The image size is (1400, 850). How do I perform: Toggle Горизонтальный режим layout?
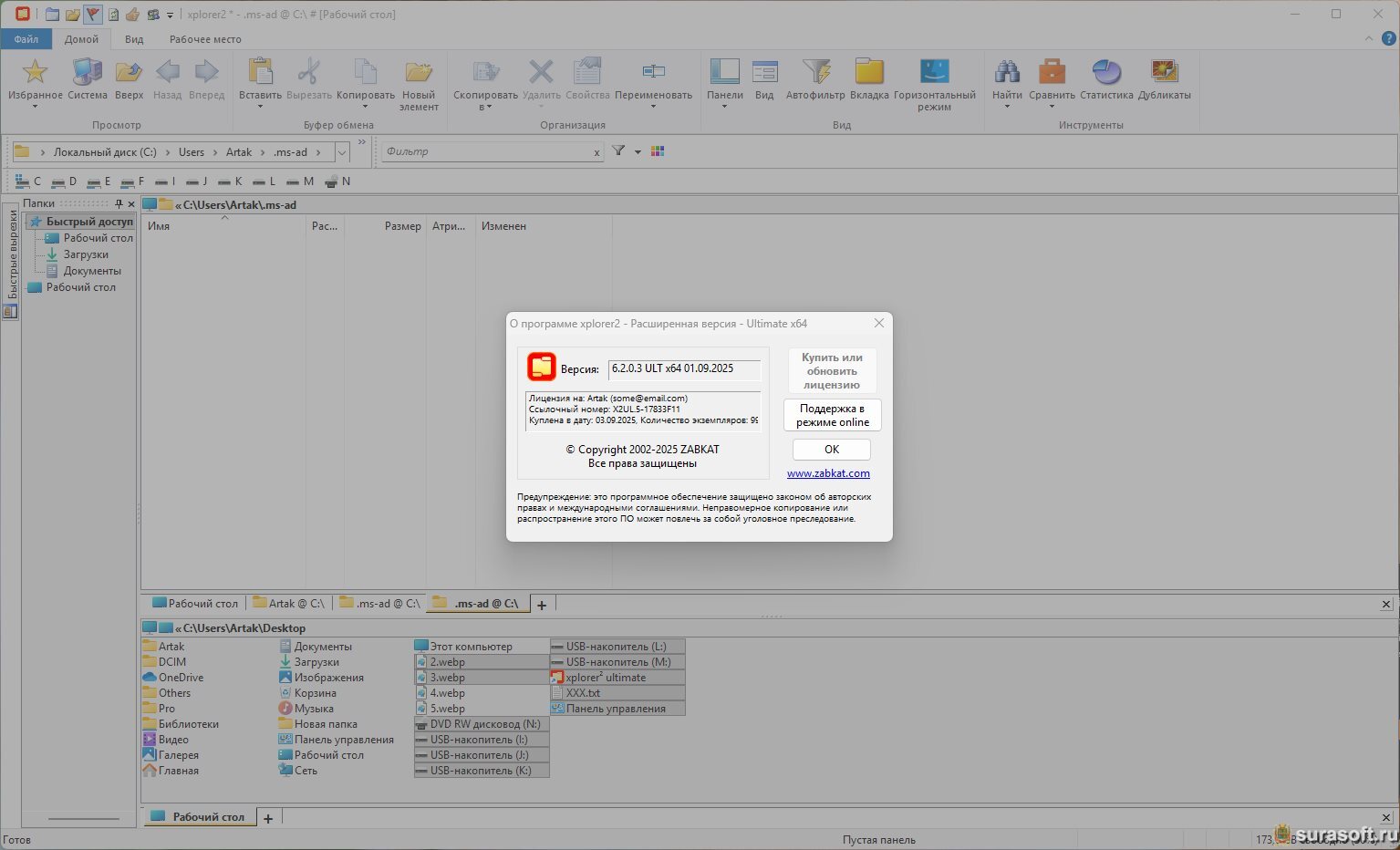pos(934,72)
